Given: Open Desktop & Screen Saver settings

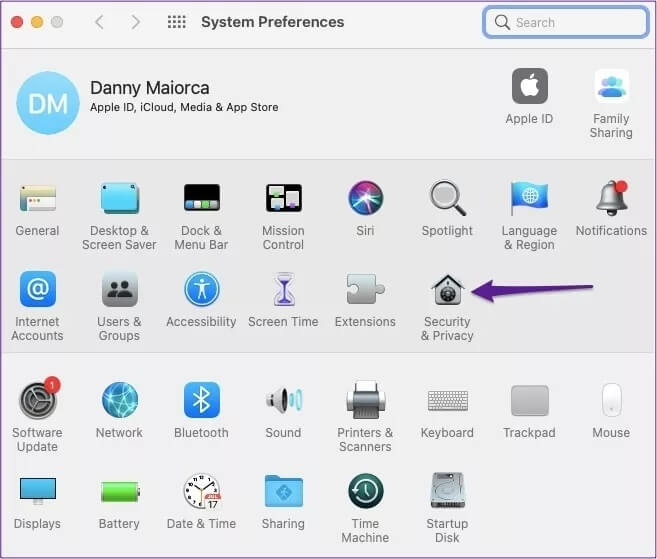Looking at the screenshot, I should click(x=119, y=198).
